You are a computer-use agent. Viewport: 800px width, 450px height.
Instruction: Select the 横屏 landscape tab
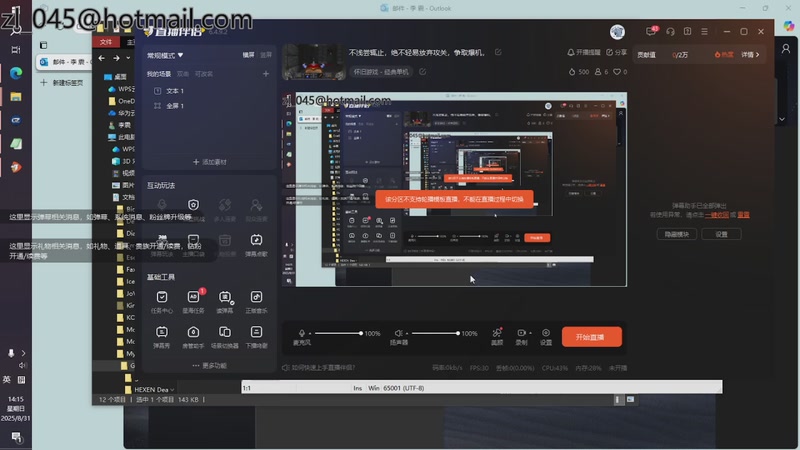(248, 55)
